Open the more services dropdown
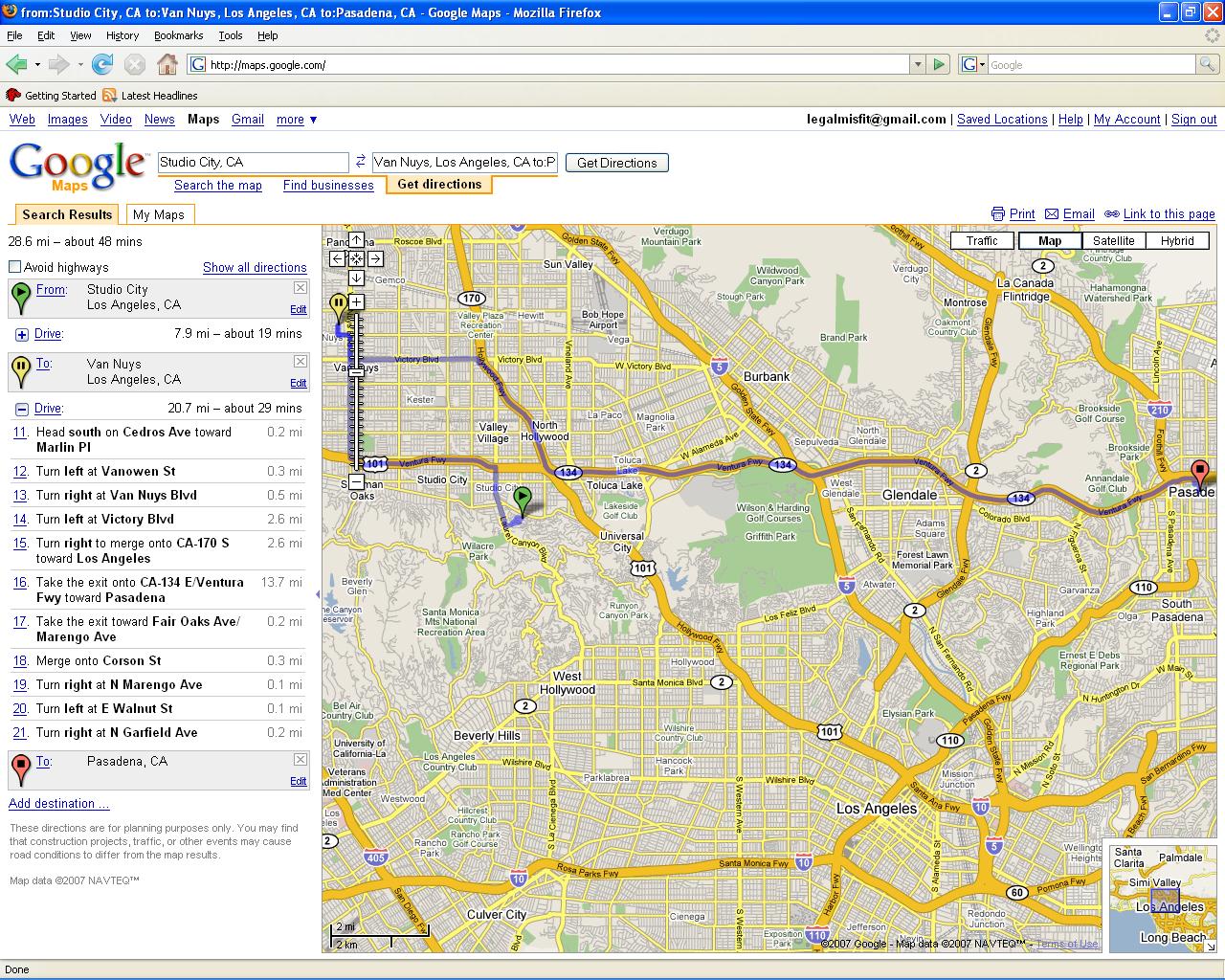 coord(297,120)
